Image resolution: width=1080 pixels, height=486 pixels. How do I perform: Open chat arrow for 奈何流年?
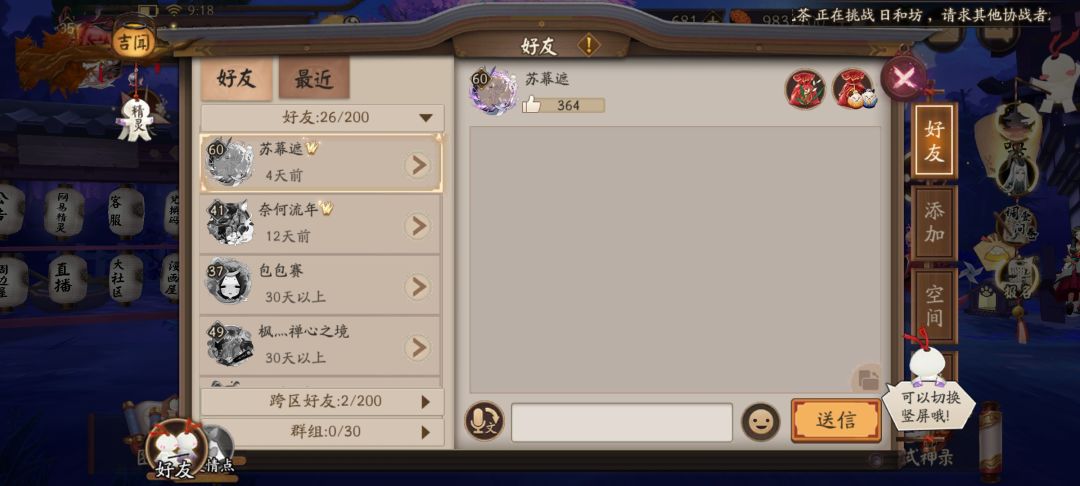click(x=417, y=226)
